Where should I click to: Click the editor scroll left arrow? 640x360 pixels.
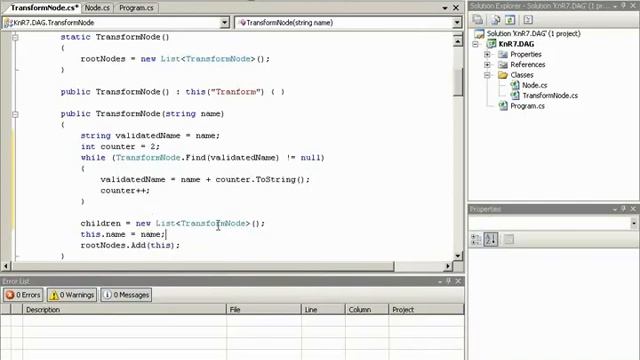coord(6,266)
